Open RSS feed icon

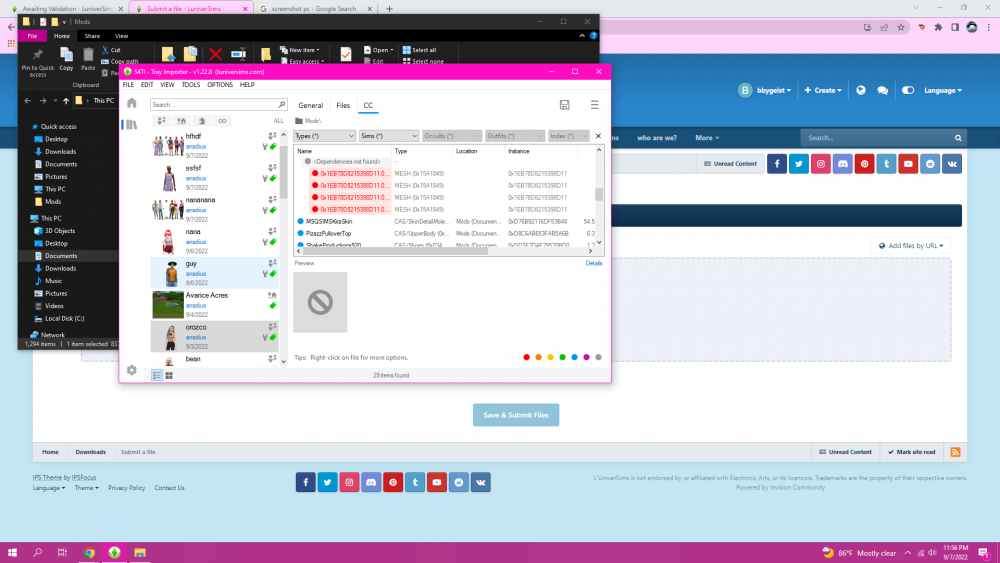pyautogui.click(x=955, y=452)
